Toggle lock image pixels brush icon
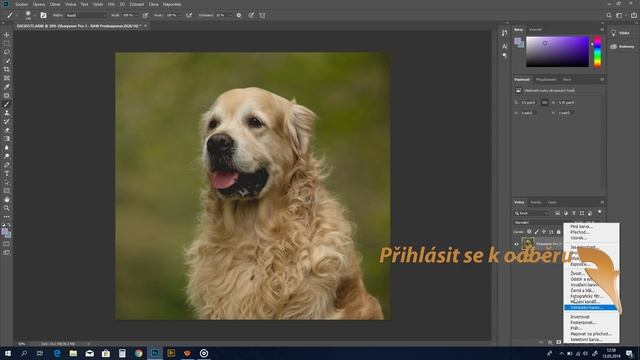This screenshot has width=640, height=360. 536,232
